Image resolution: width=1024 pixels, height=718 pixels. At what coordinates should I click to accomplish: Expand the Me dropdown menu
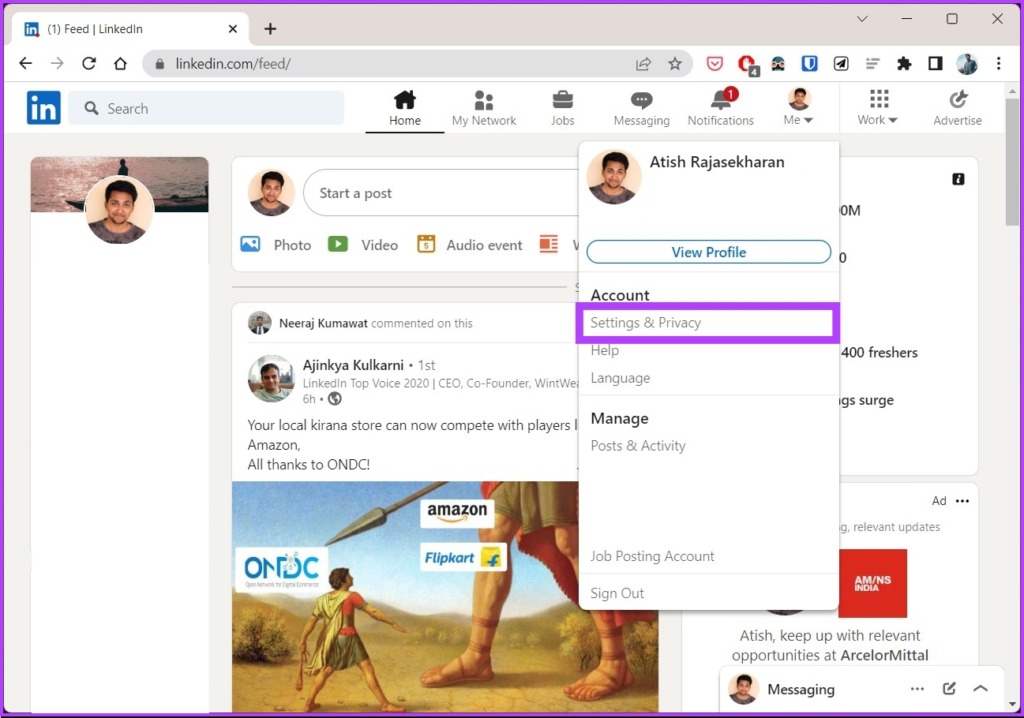point(798,108)
